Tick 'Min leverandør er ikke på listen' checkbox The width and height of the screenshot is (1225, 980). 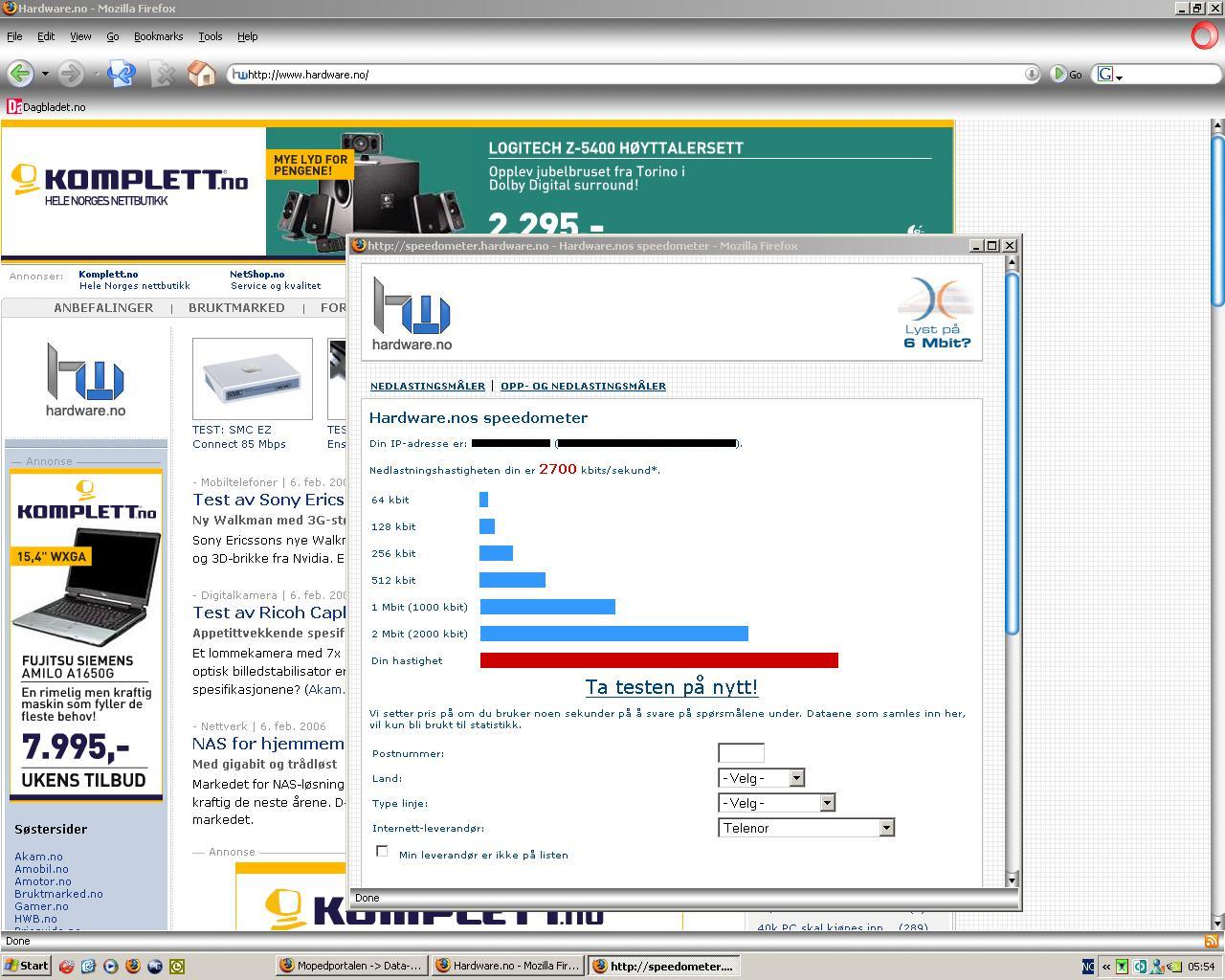pos(382,851)
